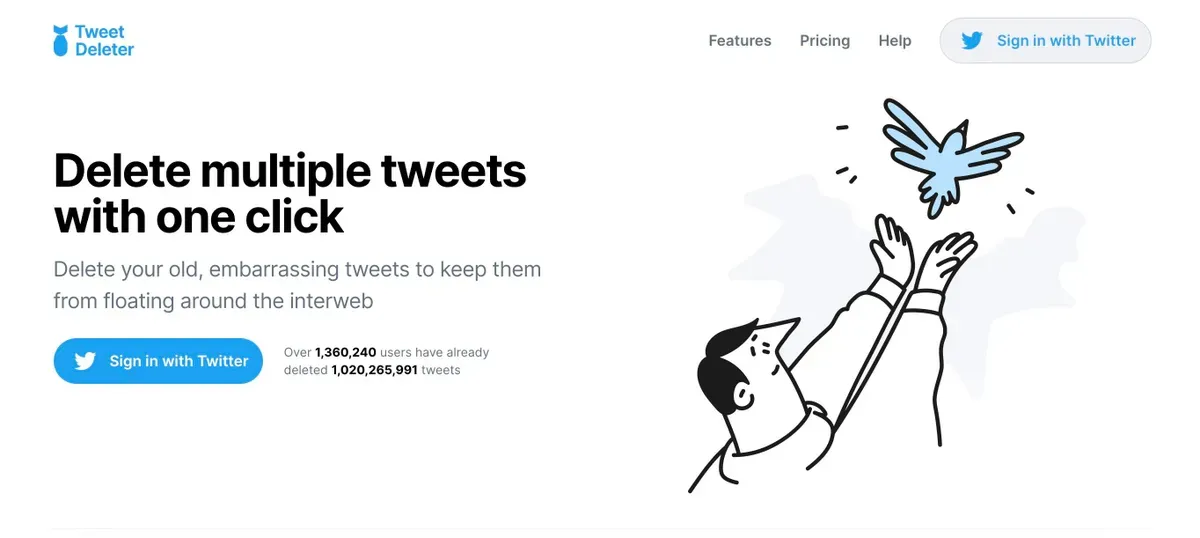Open the Help link in navigation
Screen dimensions: 1200x538
coord(895,41)
